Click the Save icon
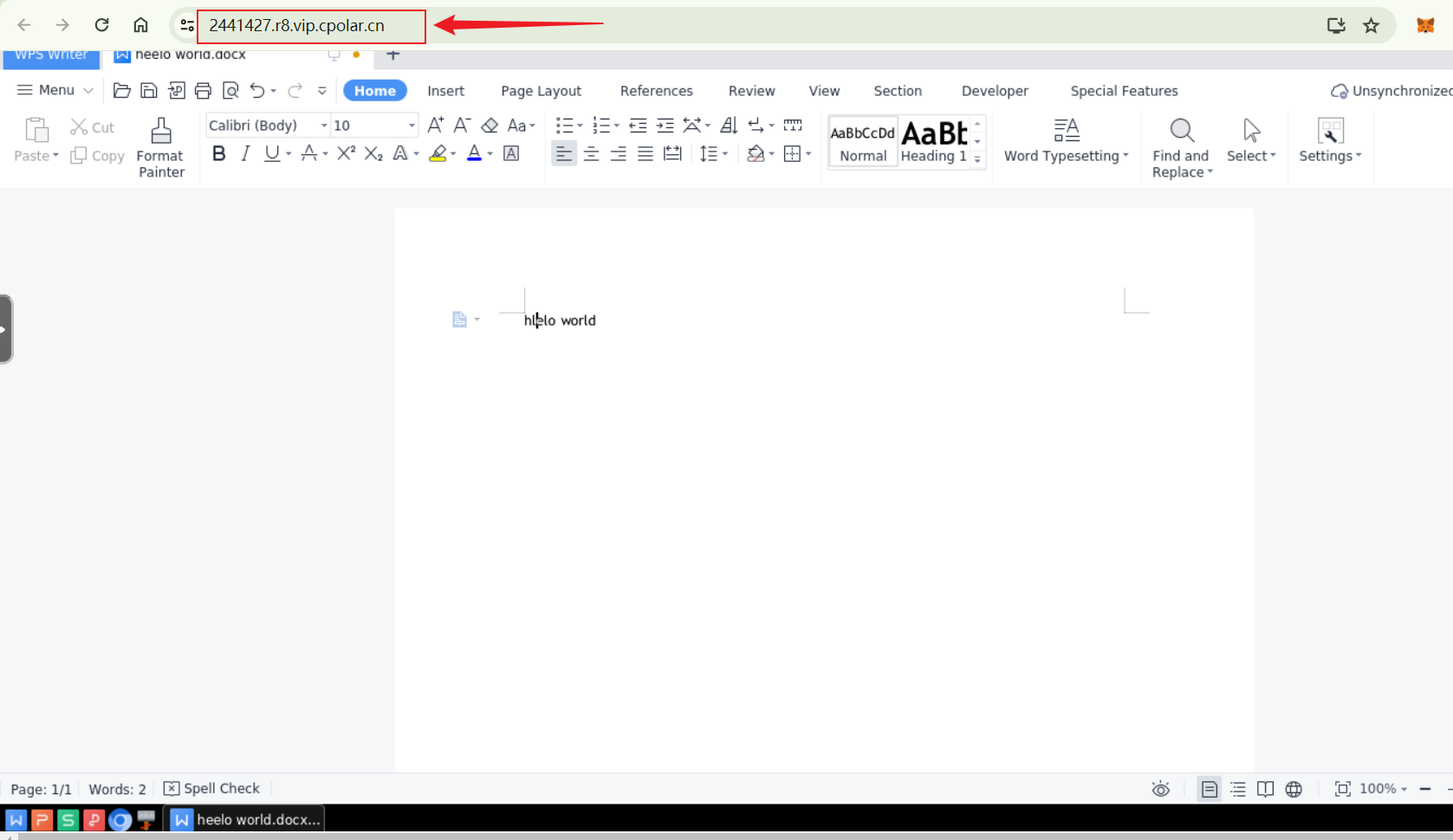Viewport: 1453px width, 840px height. [149, 91]
